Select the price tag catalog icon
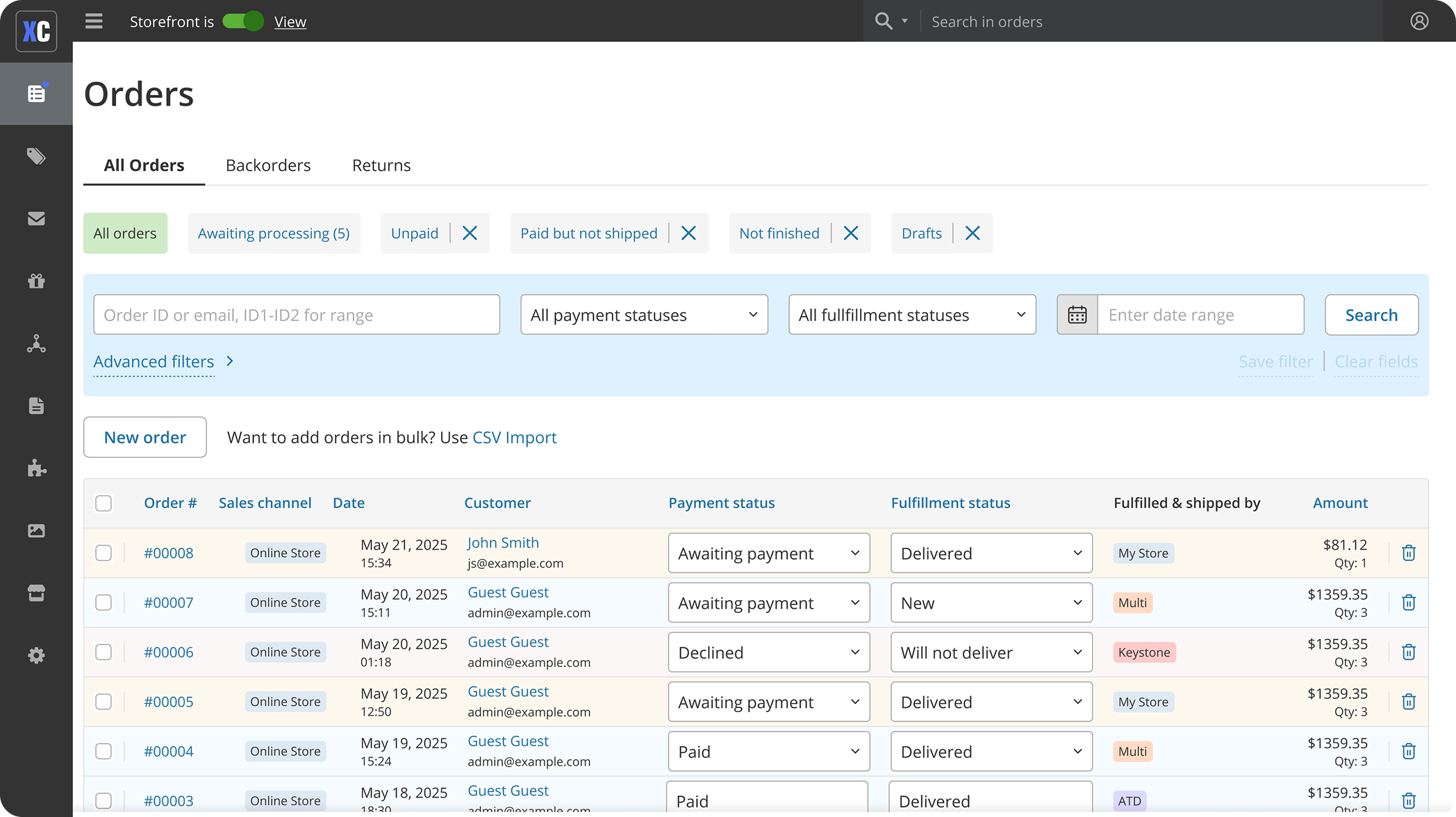Viewport: 1456px width, 817px height. 36,156
